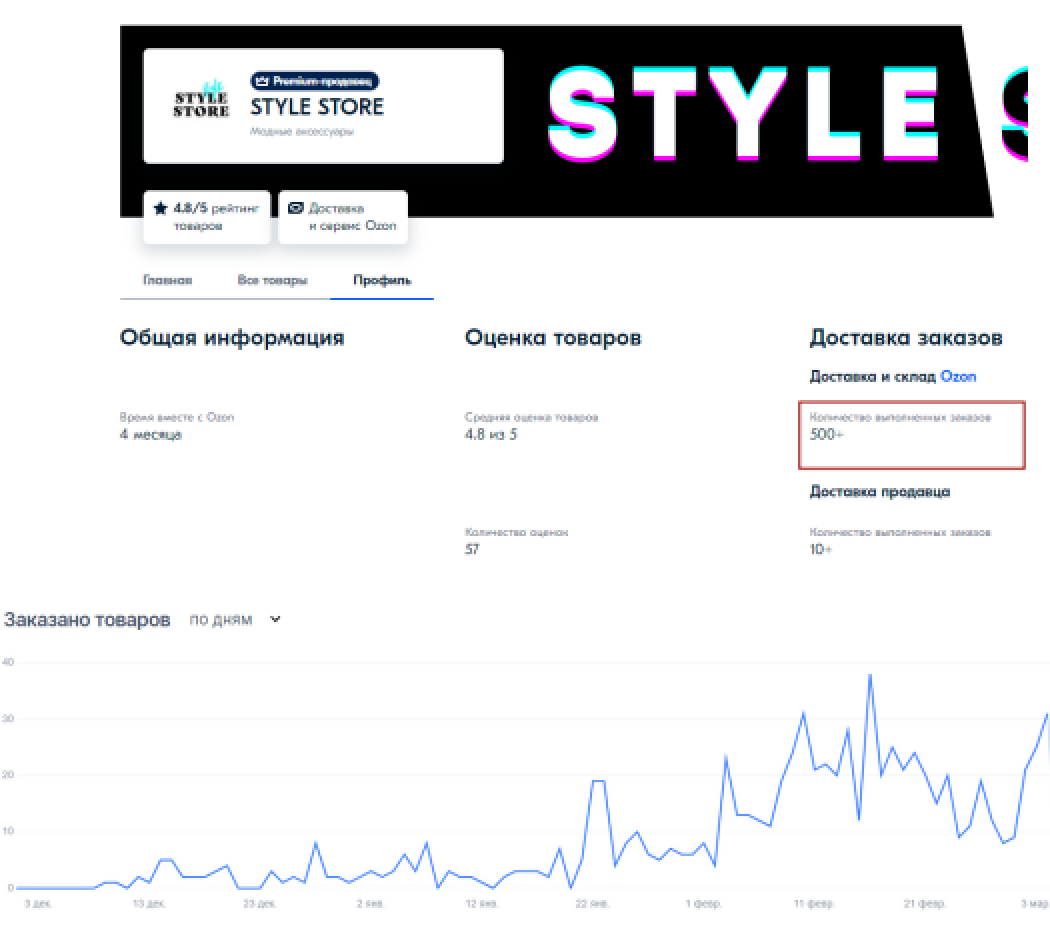Click the large STYLE banner text

[743, 114]
